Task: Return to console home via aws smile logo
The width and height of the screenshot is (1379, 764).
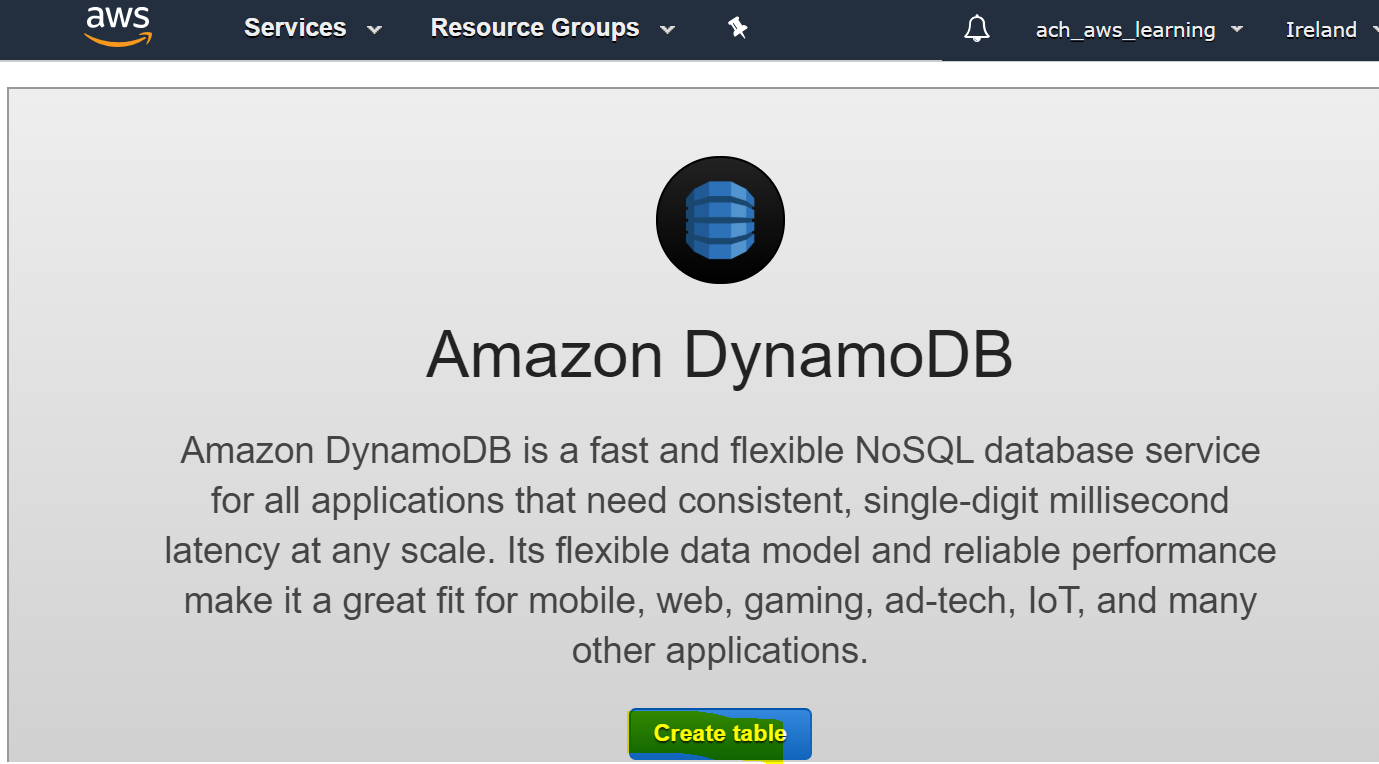Action: (x=118, y=27)
